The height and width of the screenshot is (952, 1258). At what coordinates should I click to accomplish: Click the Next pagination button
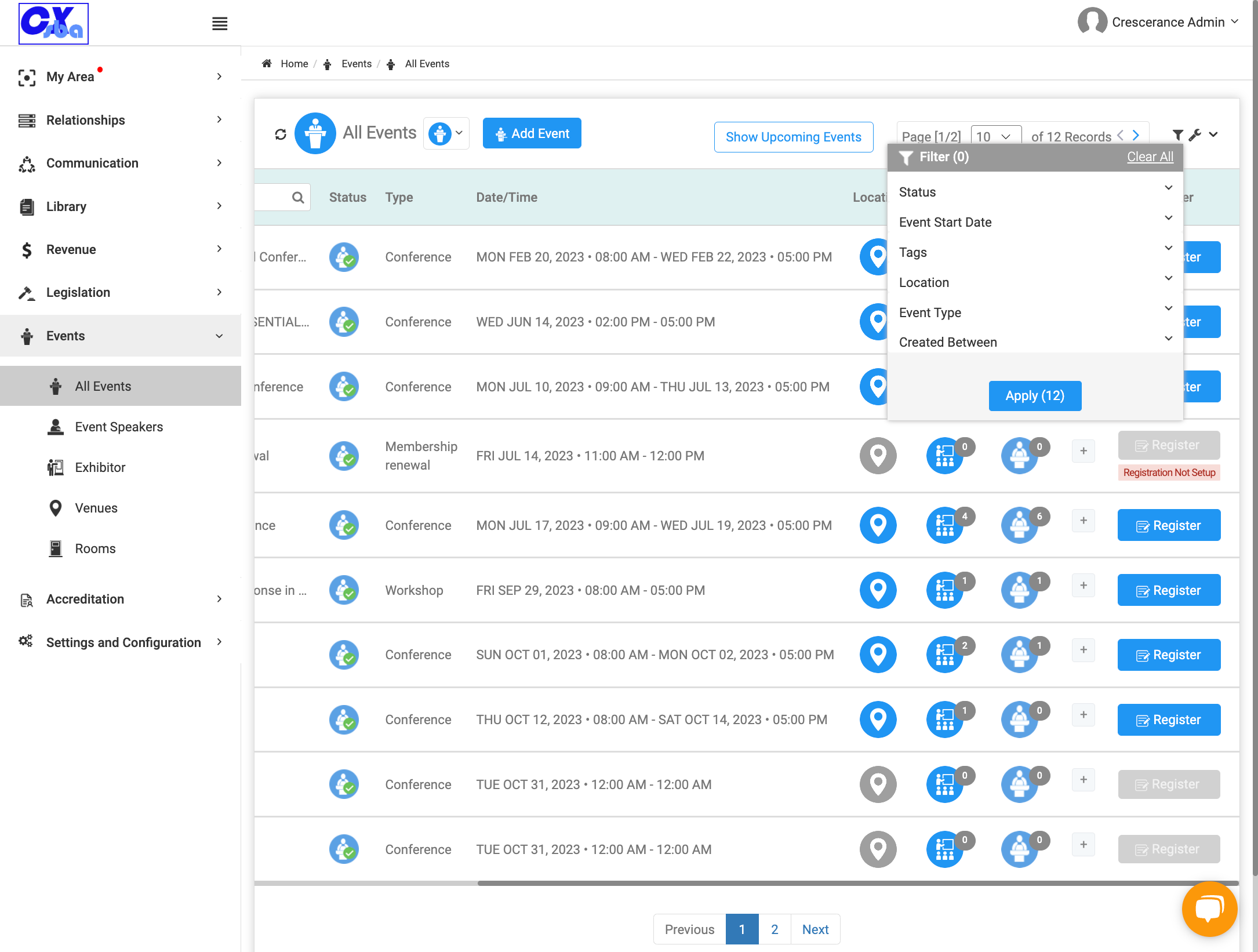tap(815, 929)
